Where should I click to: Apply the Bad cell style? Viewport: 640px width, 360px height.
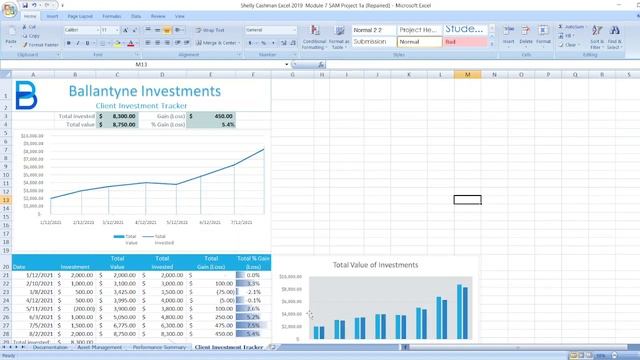click(x=466, y=42)
